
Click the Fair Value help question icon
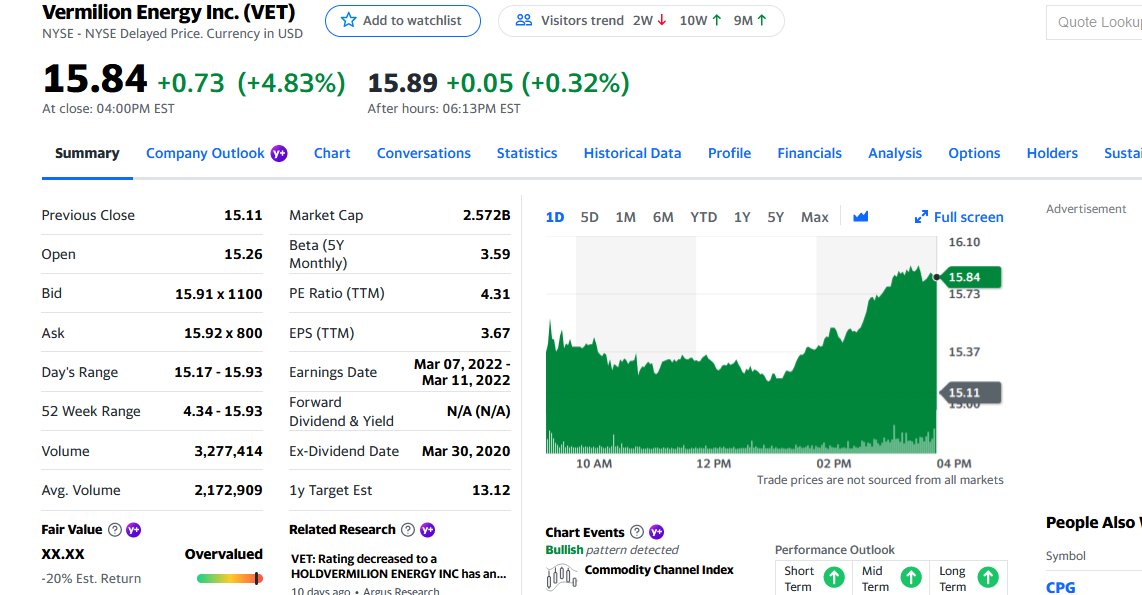(x=114, y=530)
